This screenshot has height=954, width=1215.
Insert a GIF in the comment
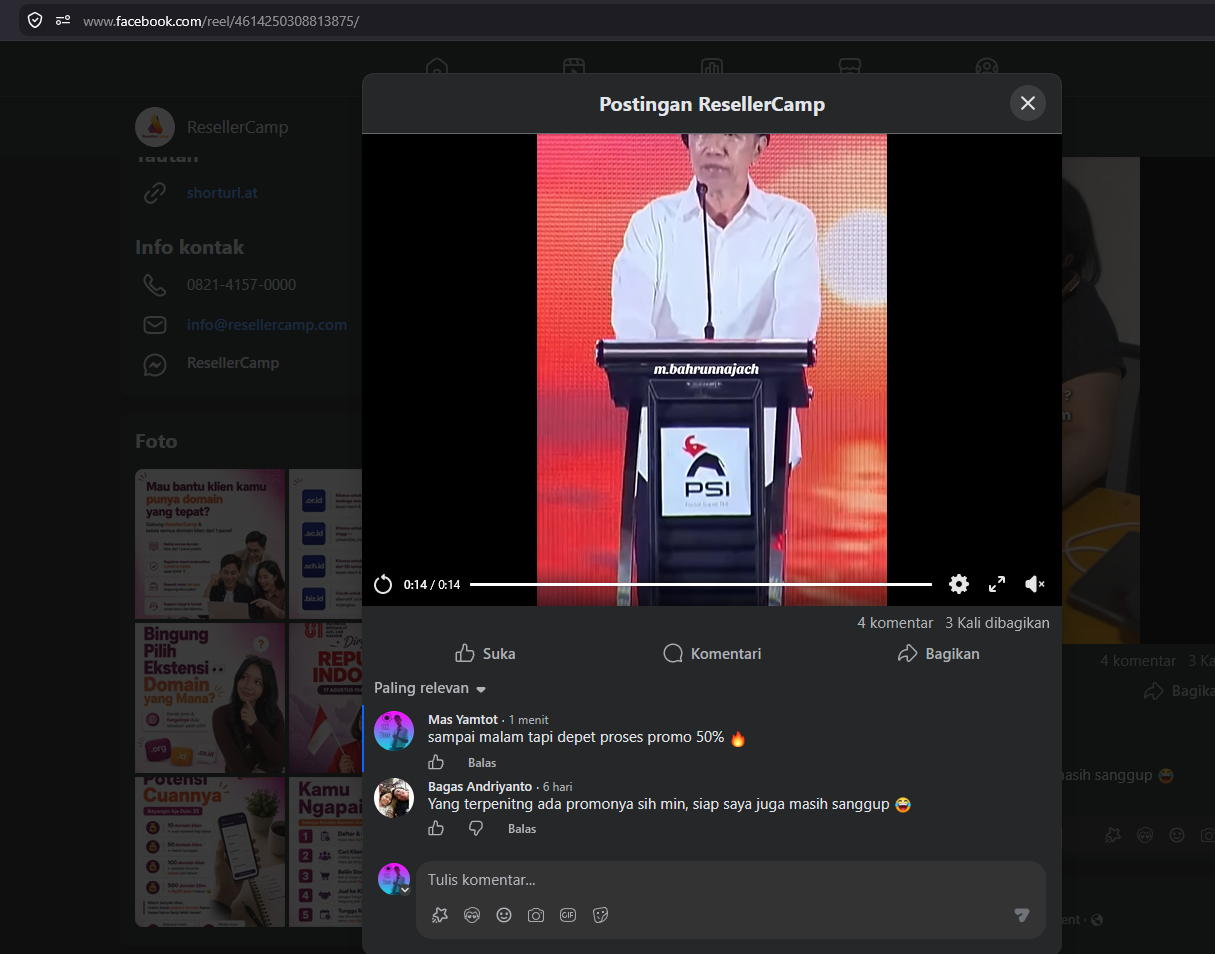tap(568, 915)
